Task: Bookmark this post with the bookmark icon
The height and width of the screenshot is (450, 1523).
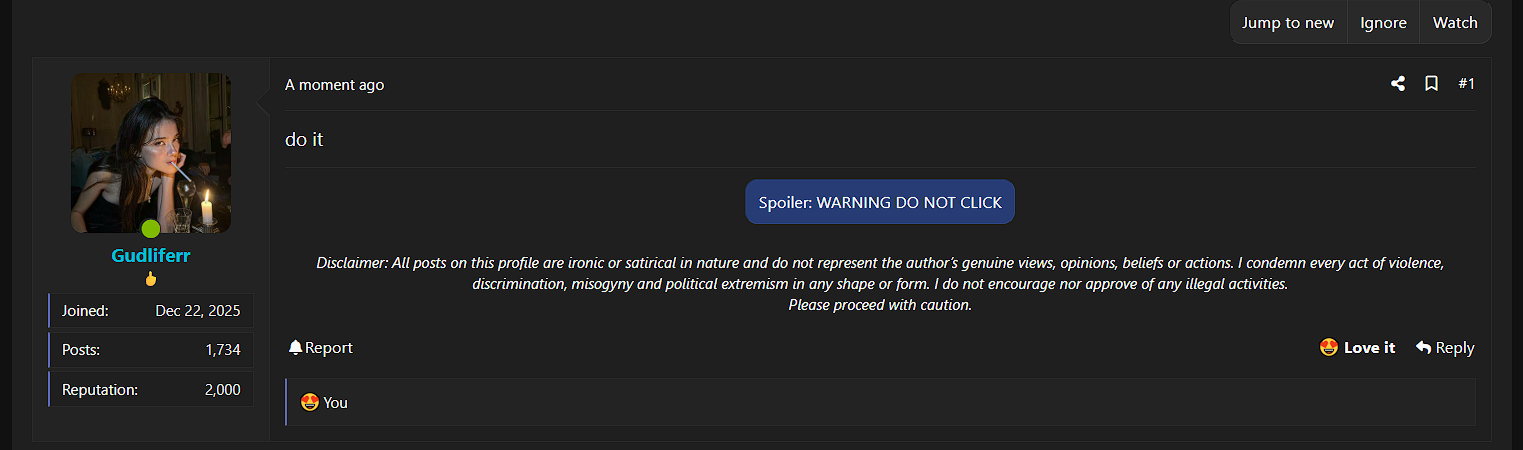Action: (x=1431, y=84)
